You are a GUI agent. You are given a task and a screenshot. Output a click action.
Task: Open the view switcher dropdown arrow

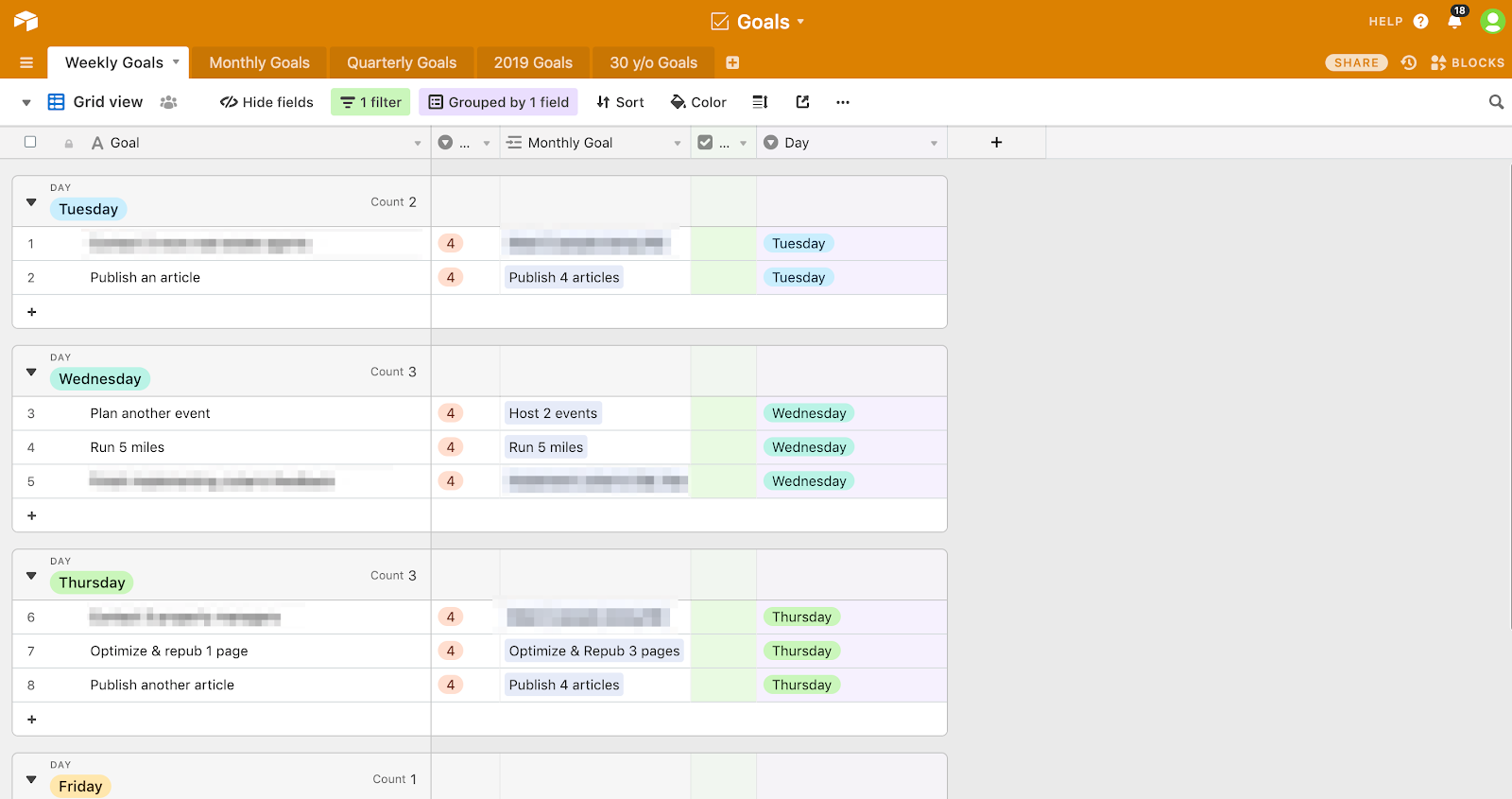pos(26,102)
